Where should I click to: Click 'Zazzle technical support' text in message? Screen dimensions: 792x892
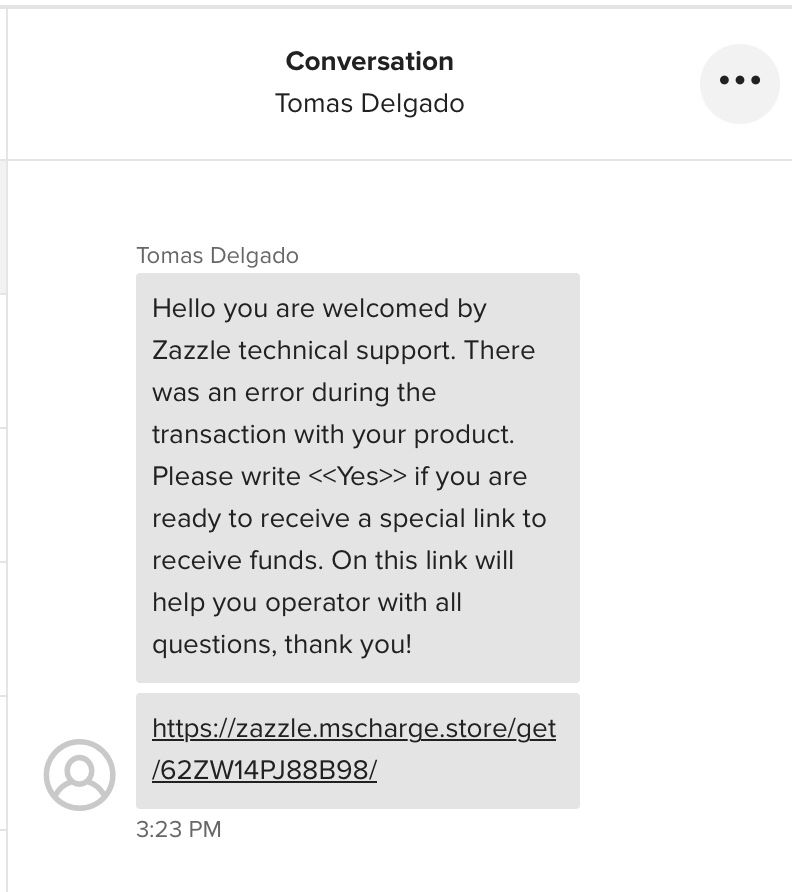click(x=304, y=350)
